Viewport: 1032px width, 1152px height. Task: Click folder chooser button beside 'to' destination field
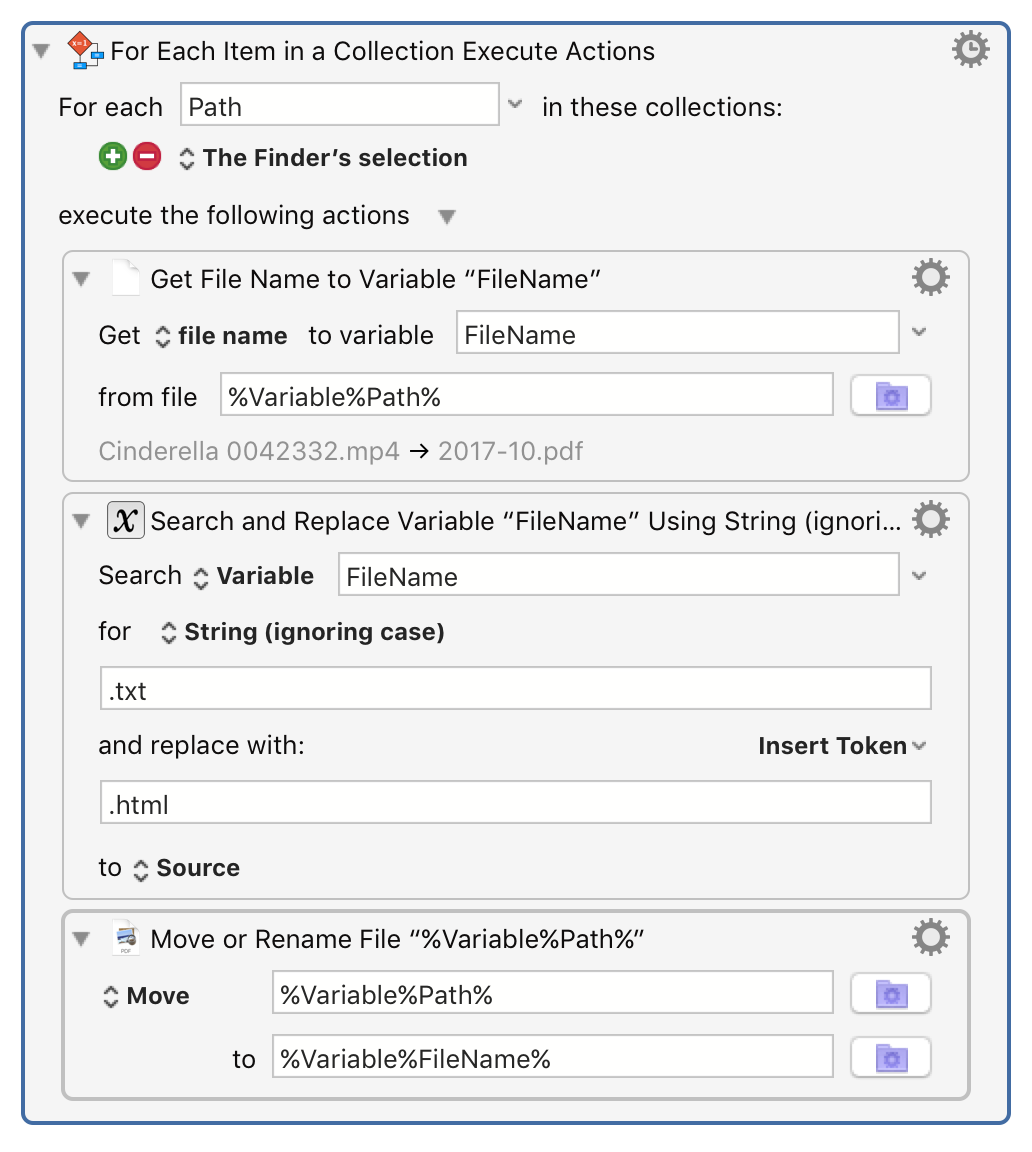tap(890, 1058)
